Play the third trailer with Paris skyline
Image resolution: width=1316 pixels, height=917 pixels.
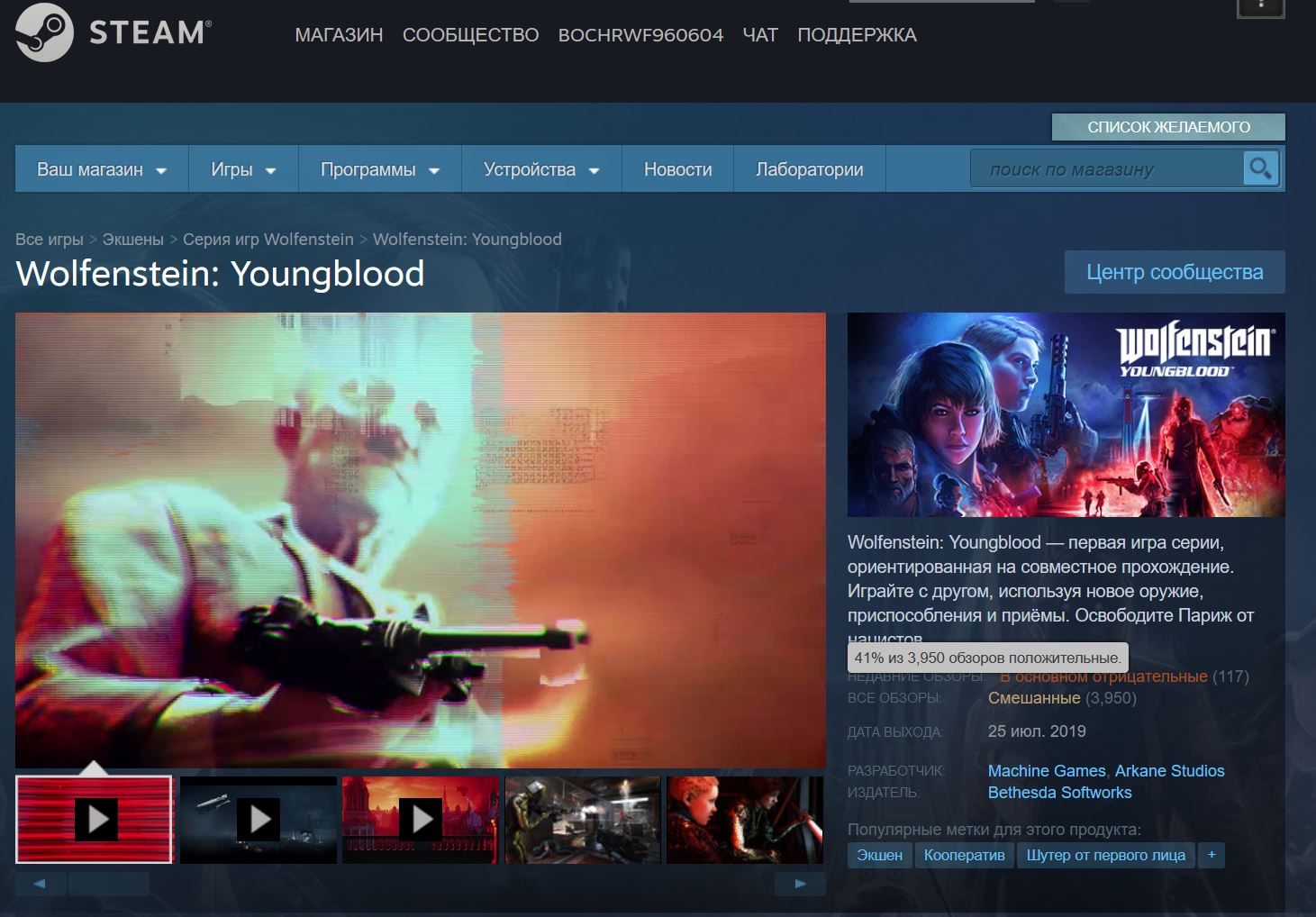(421, 820)
